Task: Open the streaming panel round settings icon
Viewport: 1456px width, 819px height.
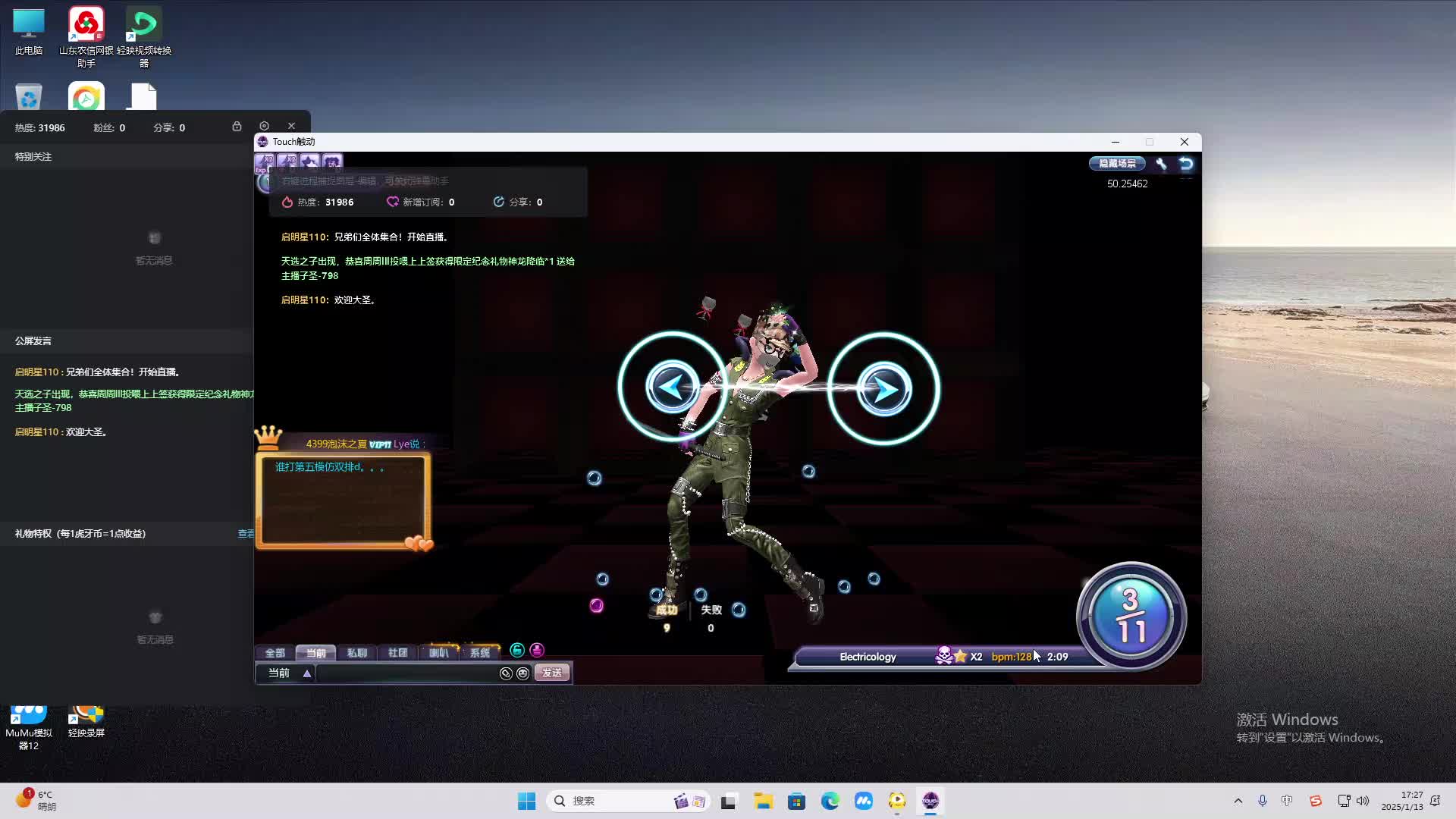Action: tap(264, 126)
